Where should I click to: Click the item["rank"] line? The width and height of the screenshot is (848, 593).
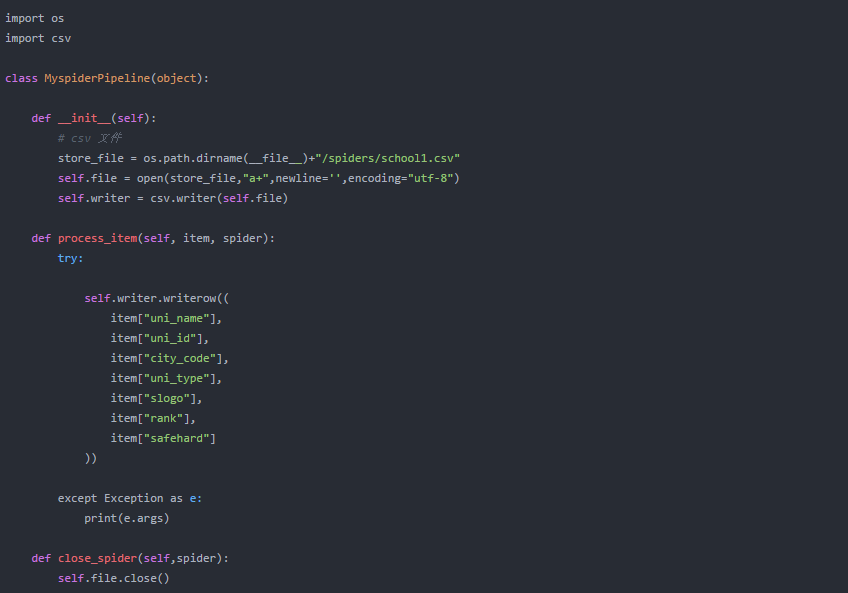(153, 419)
